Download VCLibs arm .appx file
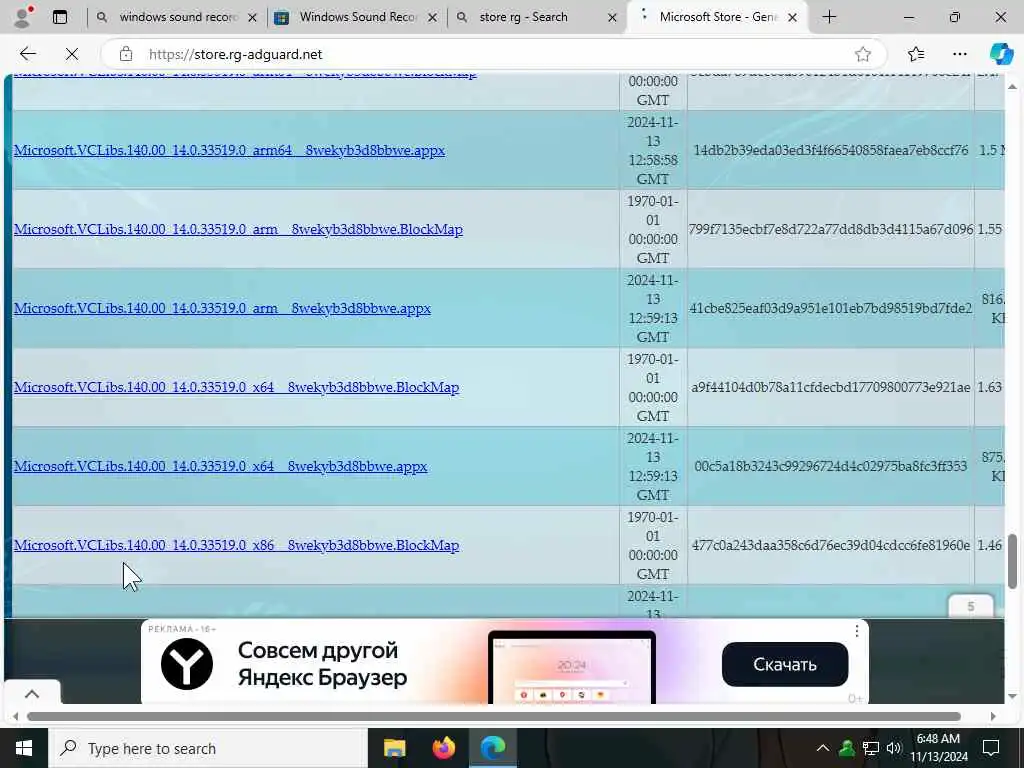 222,308
